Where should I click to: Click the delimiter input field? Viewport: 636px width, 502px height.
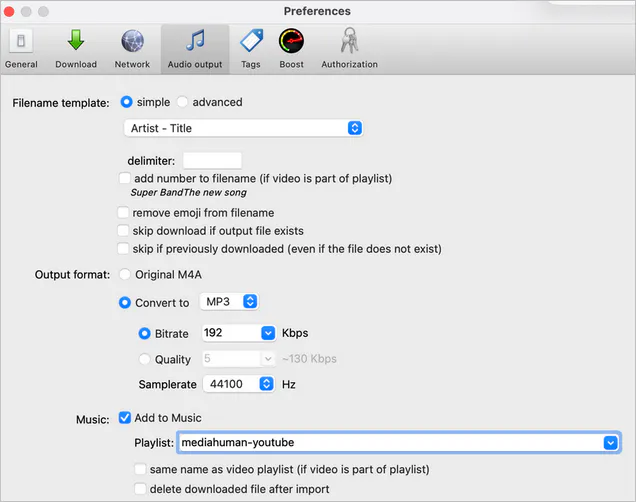click(x=212, y=161)
